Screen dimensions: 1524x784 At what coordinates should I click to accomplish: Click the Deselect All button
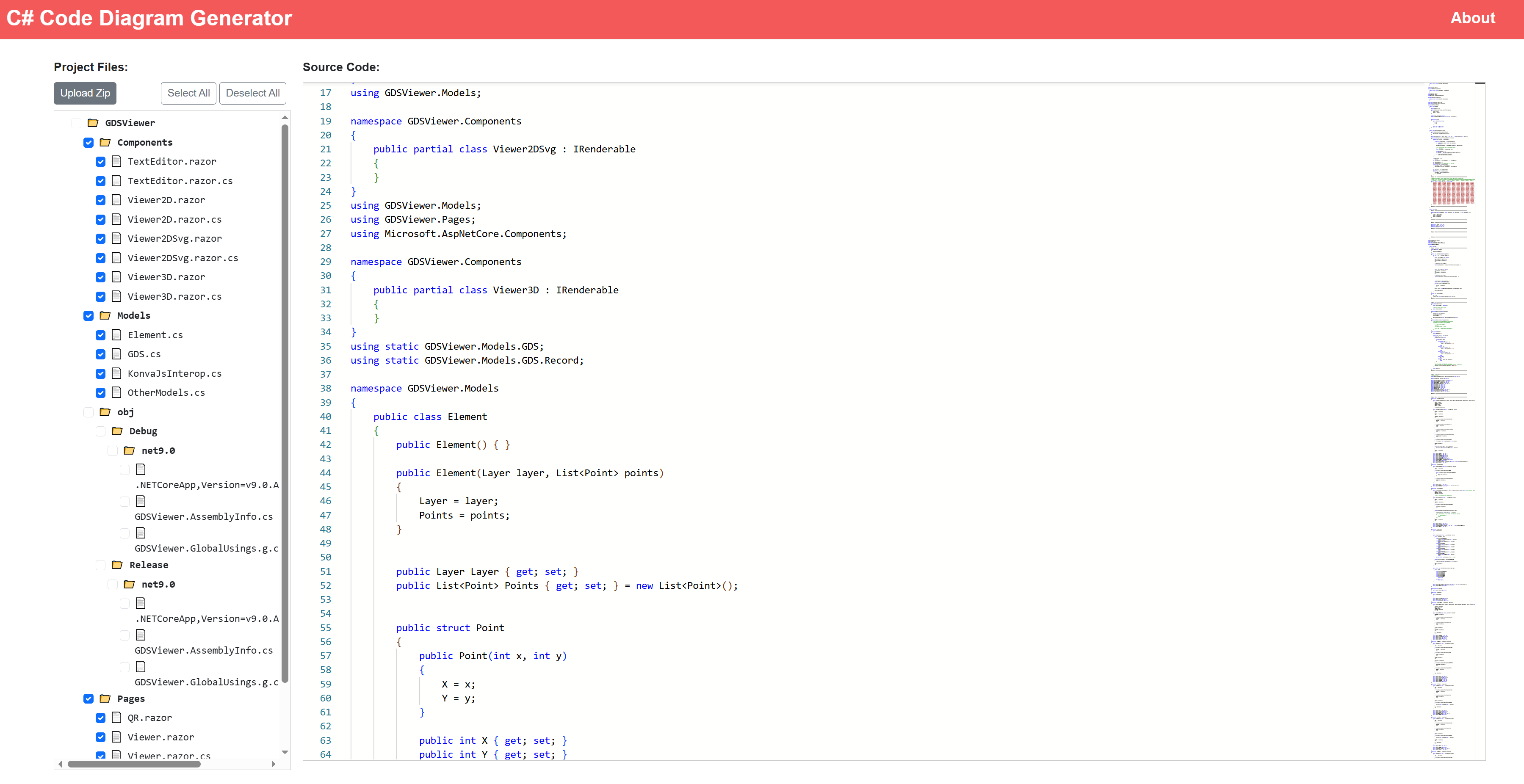tap(253, 94)
